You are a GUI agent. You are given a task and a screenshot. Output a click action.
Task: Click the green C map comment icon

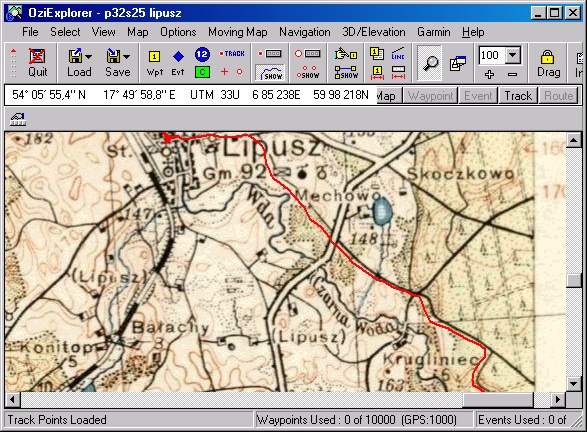tap(202, 72)
